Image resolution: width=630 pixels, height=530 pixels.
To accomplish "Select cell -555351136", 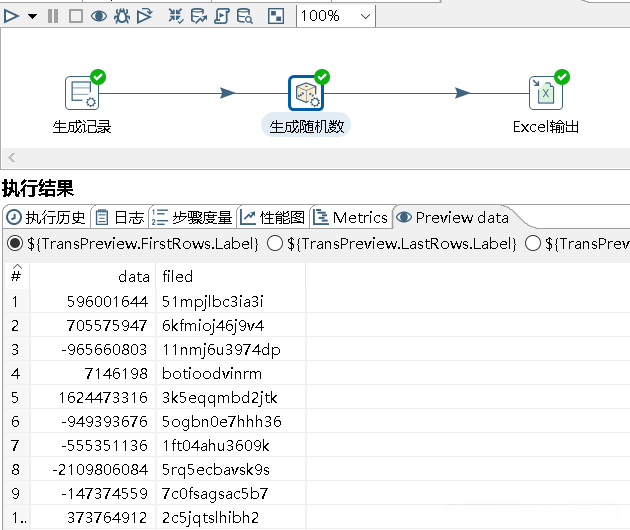I will point(93,445).
